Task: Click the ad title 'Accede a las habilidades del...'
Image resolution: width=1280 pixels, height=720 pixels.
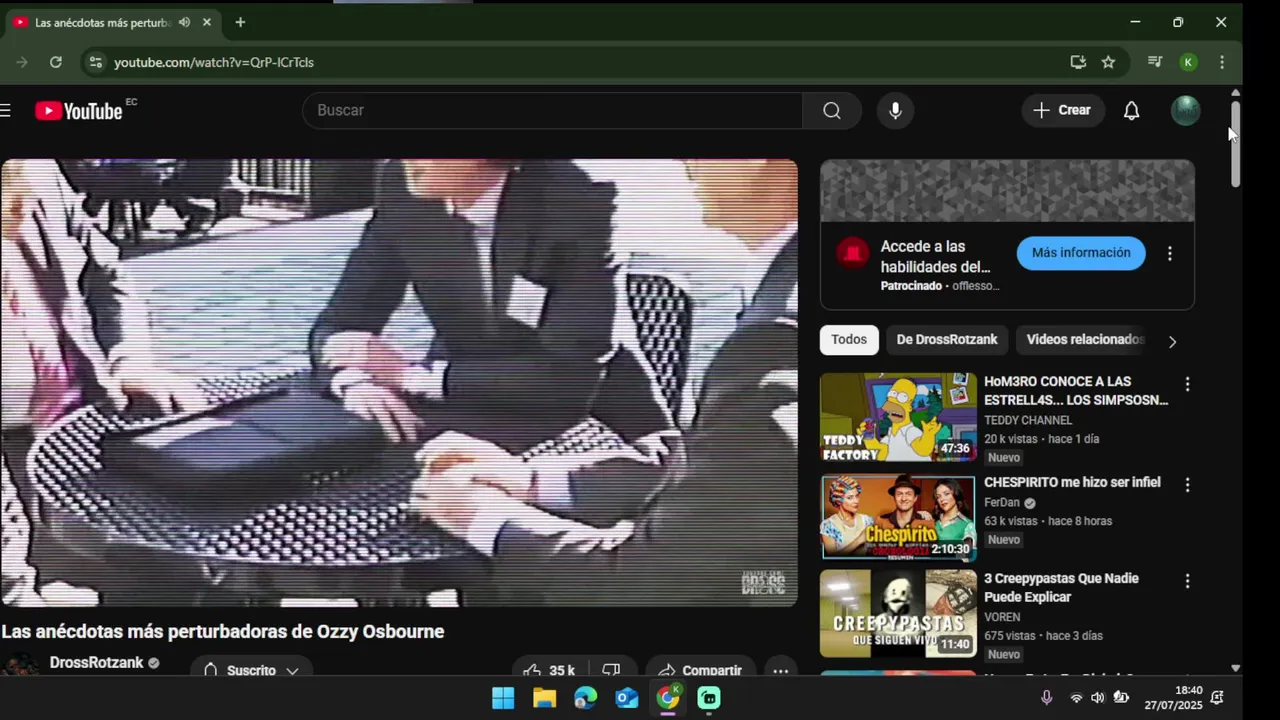Action: pos(935,257)
